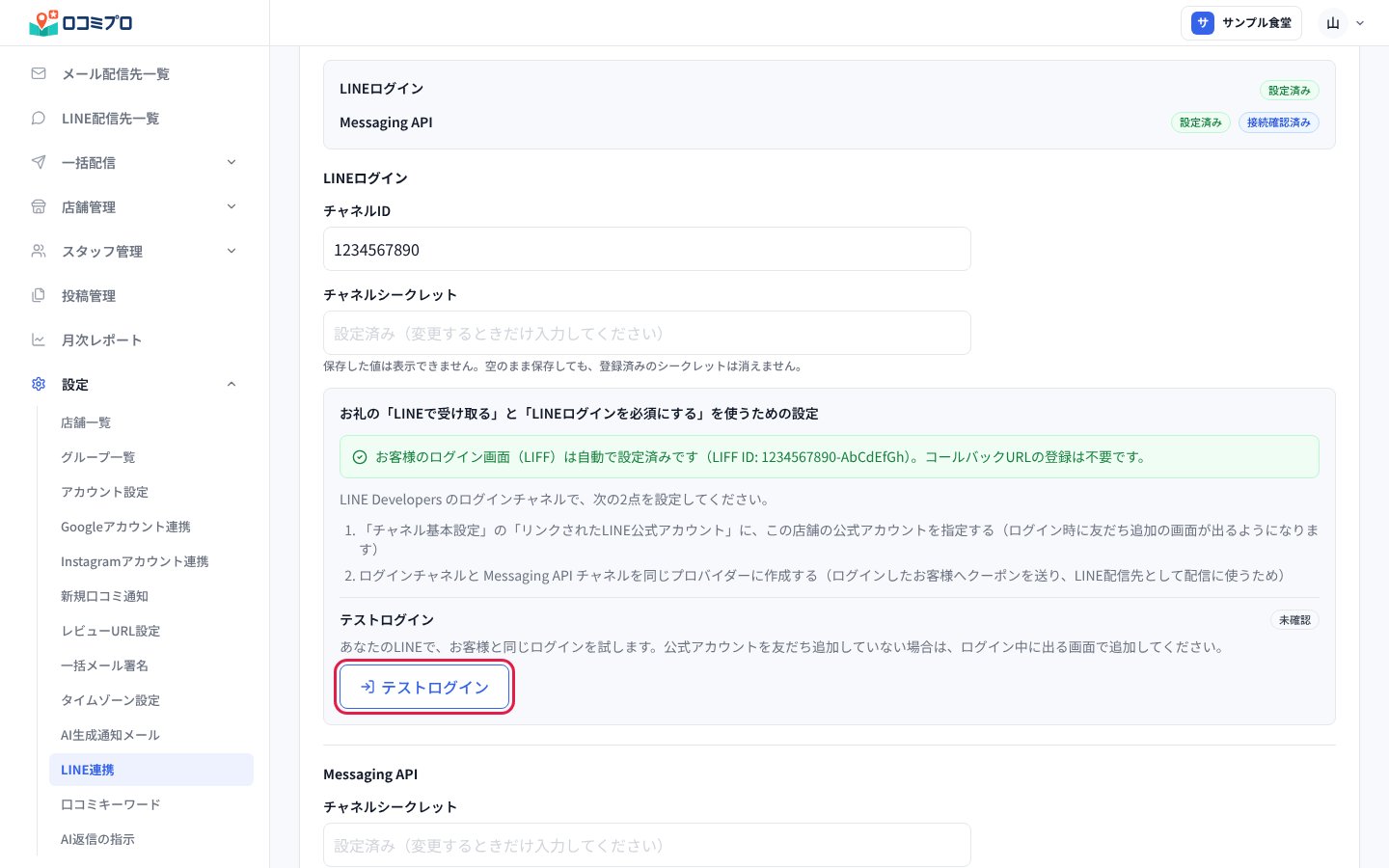
Task: Click the チャネルID input field
Action: pyautogui.click(x=647, y=249)
